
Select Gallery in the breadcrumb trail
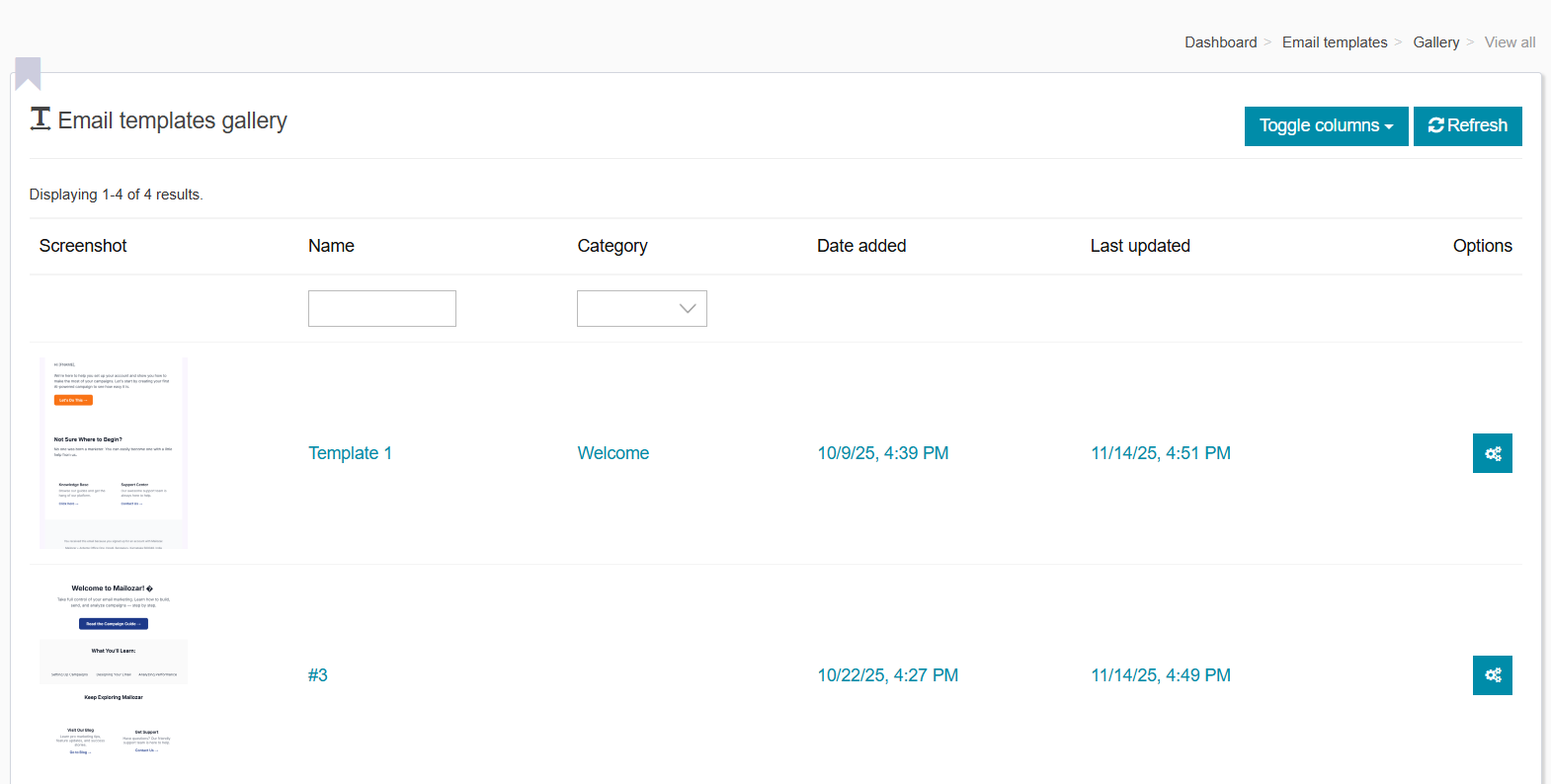click(x=1435, y=42)
